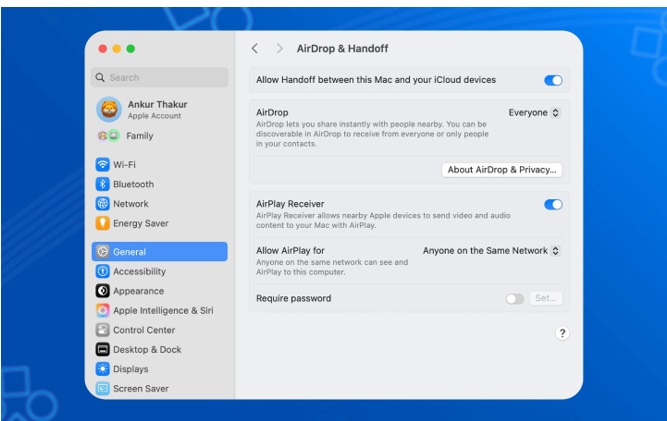Image resolution: width=667 pixels, height=421 pixels.
Task: Click the Wi-Fi icon in sidebar
Action: [102, 165]
